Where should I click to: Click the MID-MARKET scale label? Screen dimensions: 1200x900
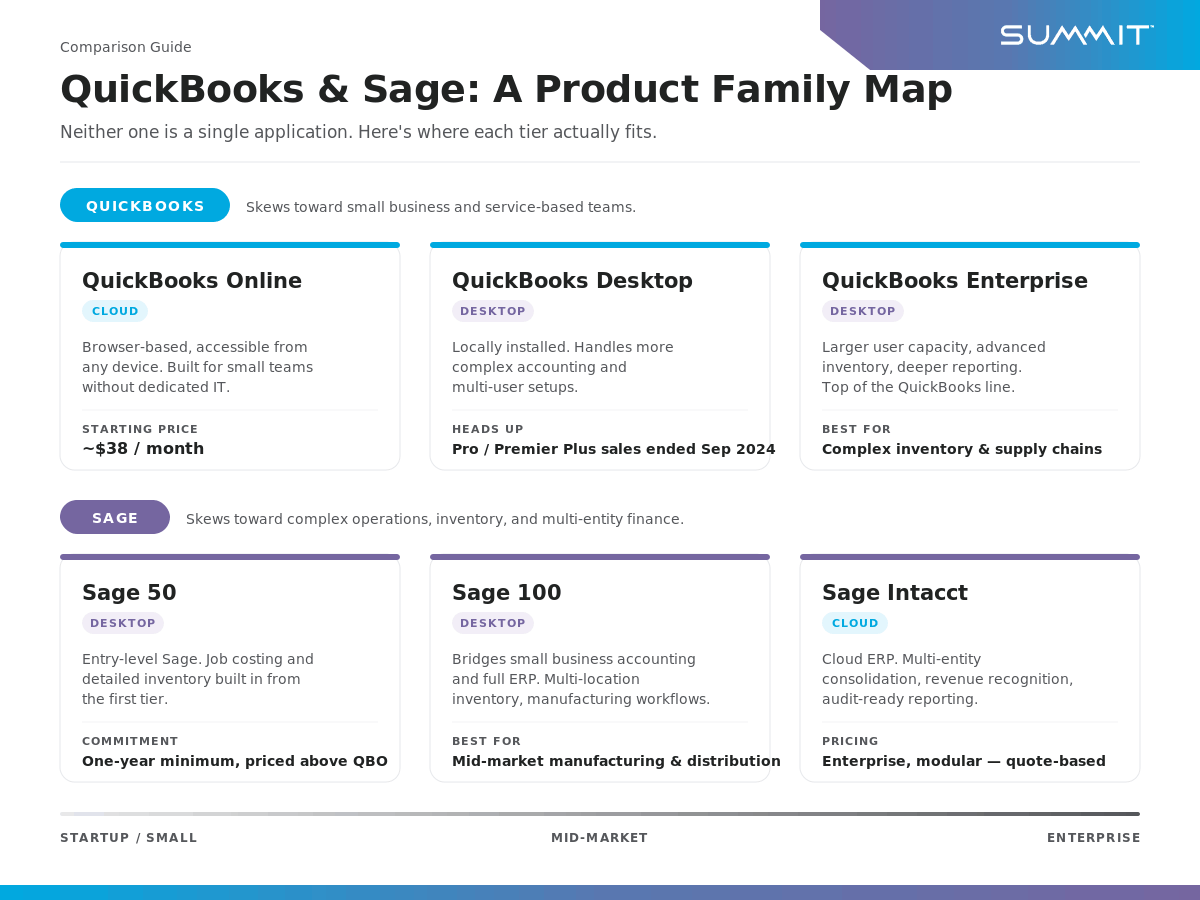[x=600, y=838]
